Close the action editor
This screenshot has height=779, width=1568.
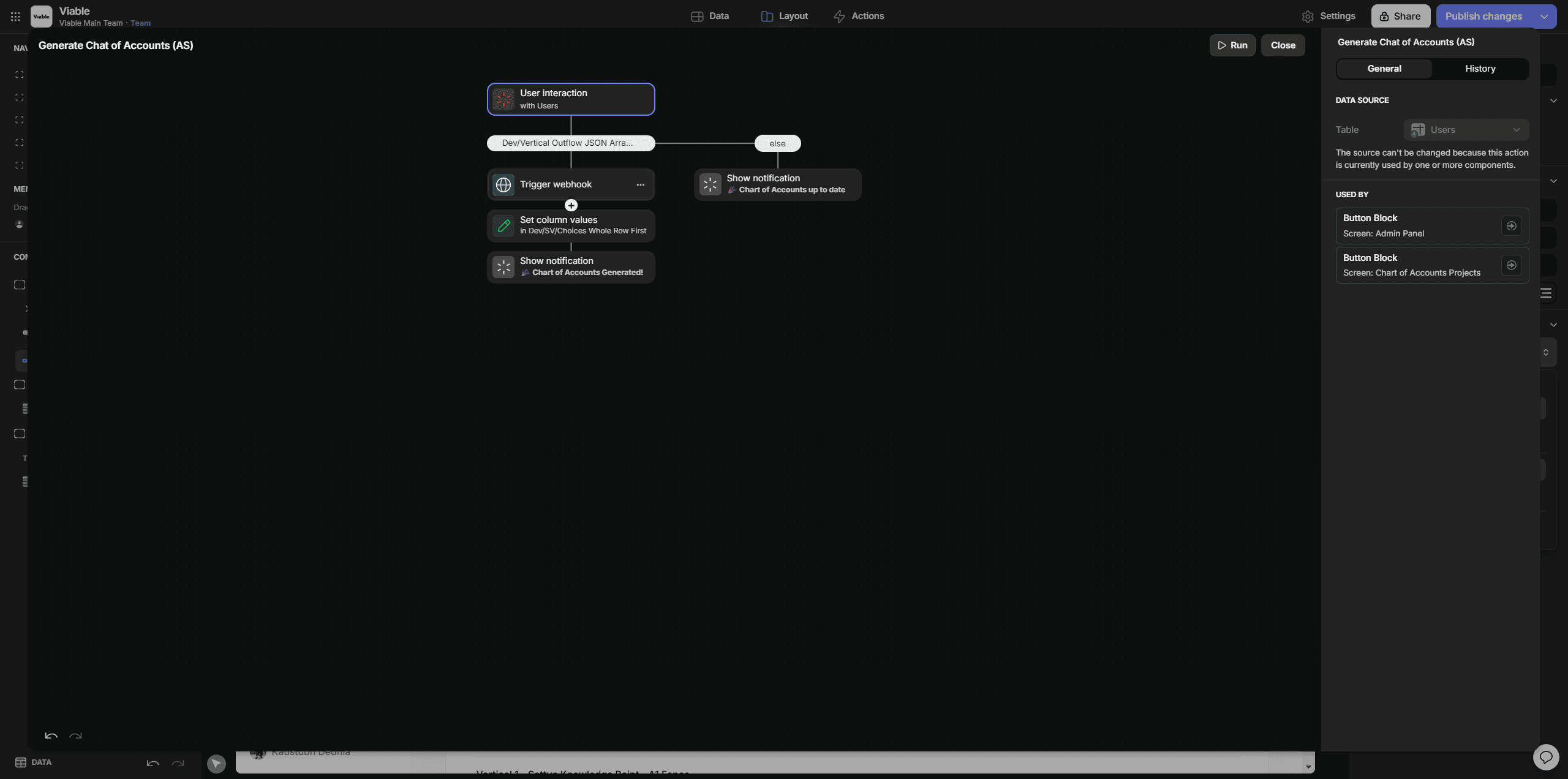click(x=1283, y=45)
